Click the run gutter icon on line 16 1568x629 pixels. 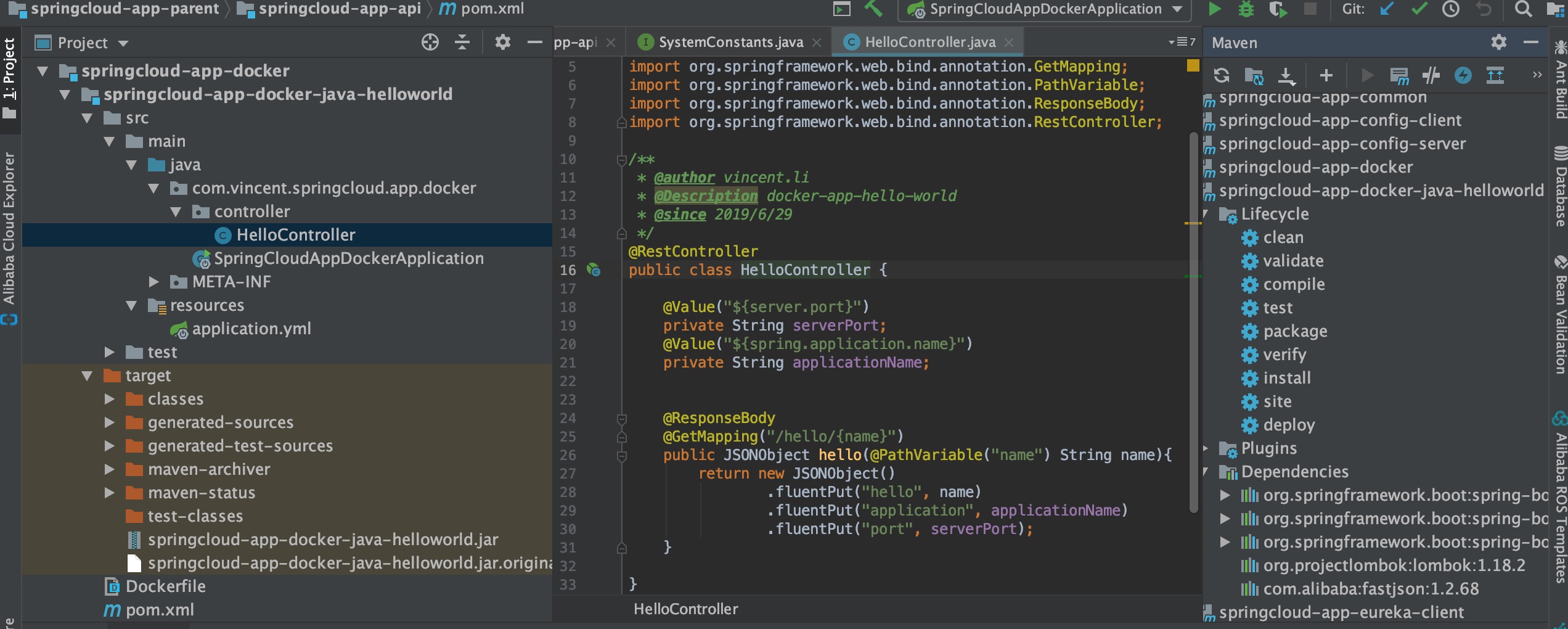(594, 269)
